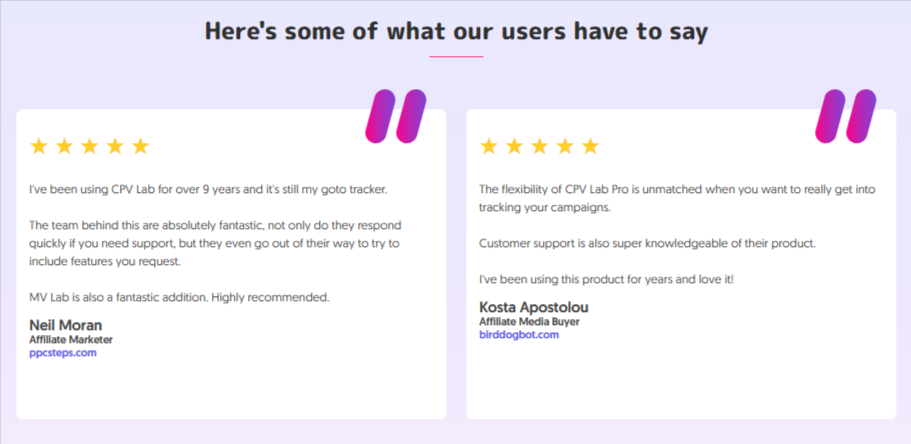Open the birddogbot.com link
The image size is (911, 444).
(x=519, y=335)
